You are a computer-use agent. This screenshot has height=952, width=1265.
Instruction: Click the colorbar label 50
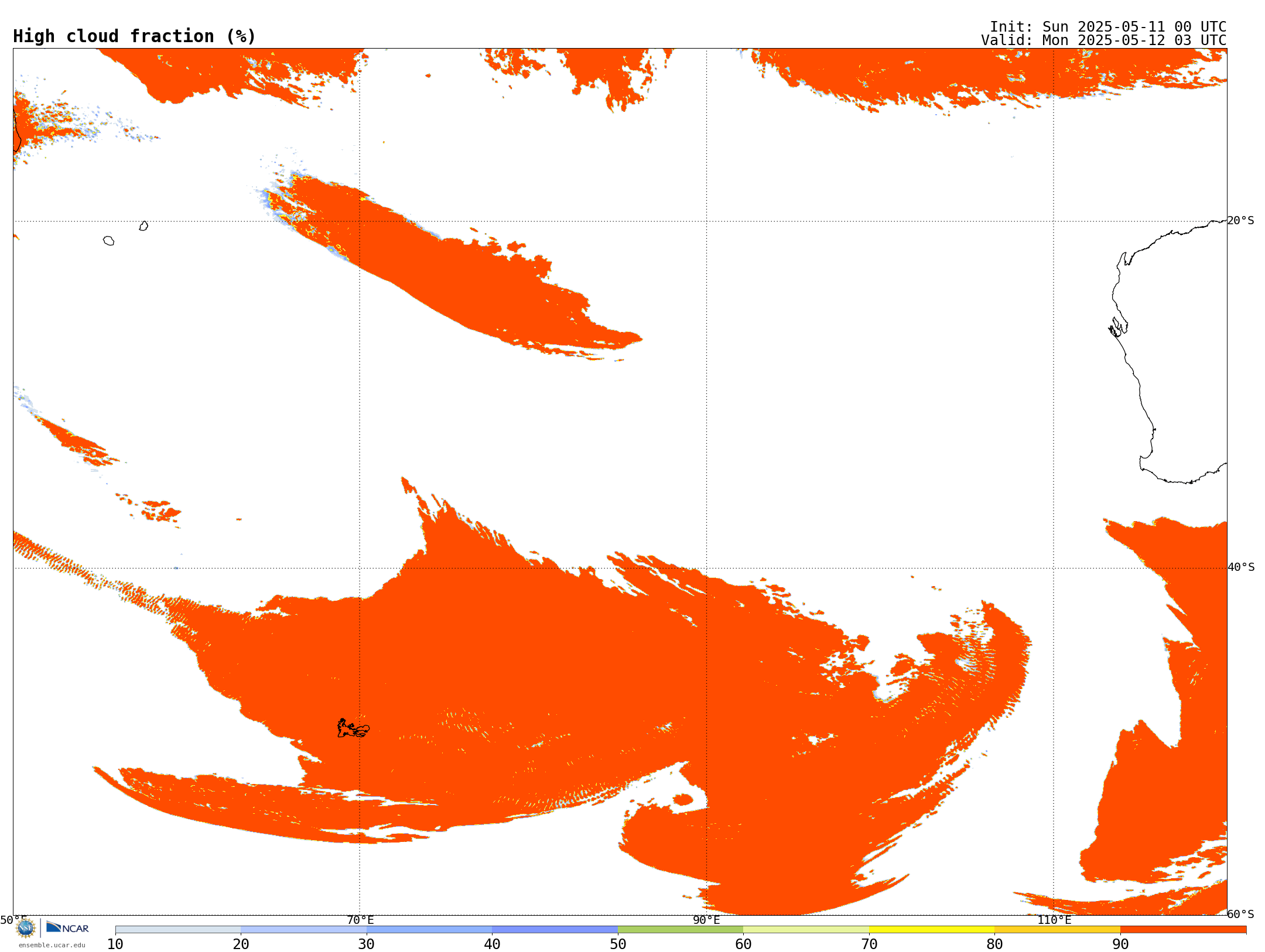(618, 944)
